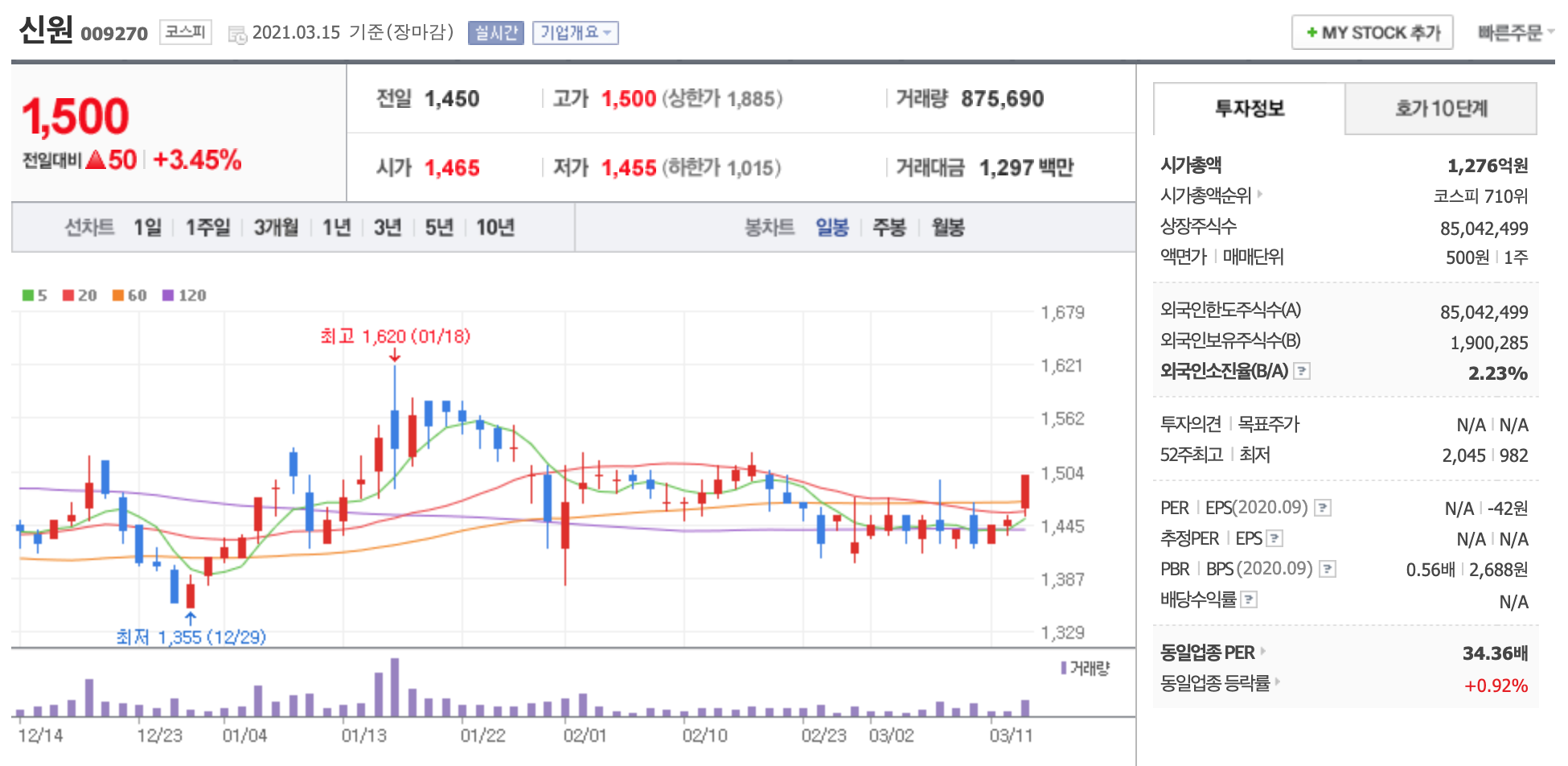1568x766 pixels.
Task: Click the 최저 1,355 (12/29) chart marker
Action: coord(191,637)
